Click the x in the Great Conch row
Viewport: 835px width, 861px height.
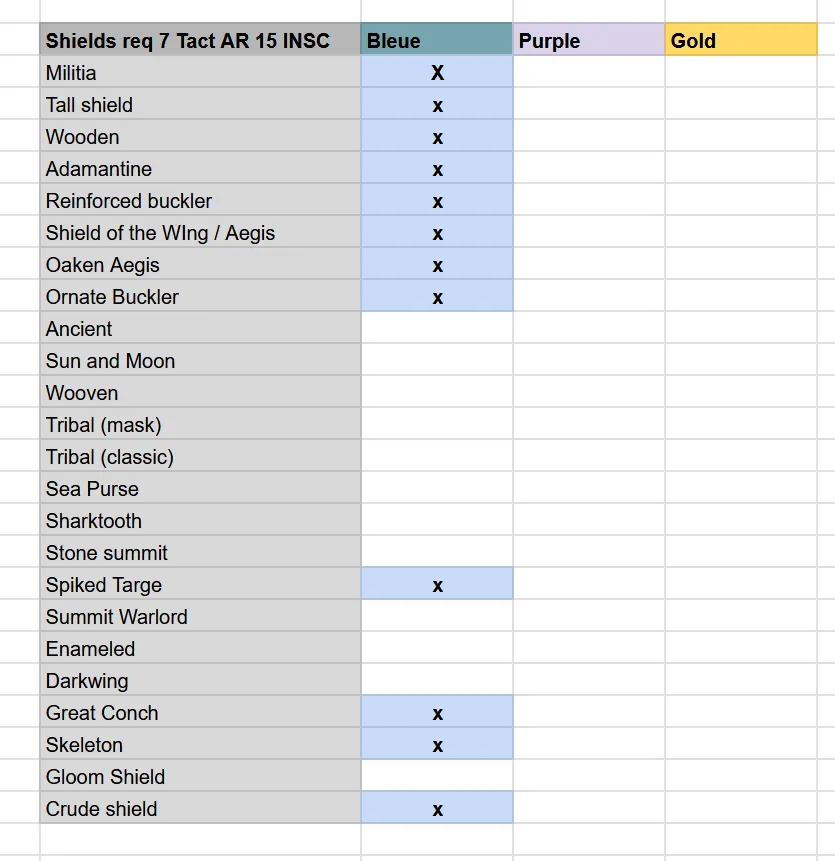[x=437, y=714]
